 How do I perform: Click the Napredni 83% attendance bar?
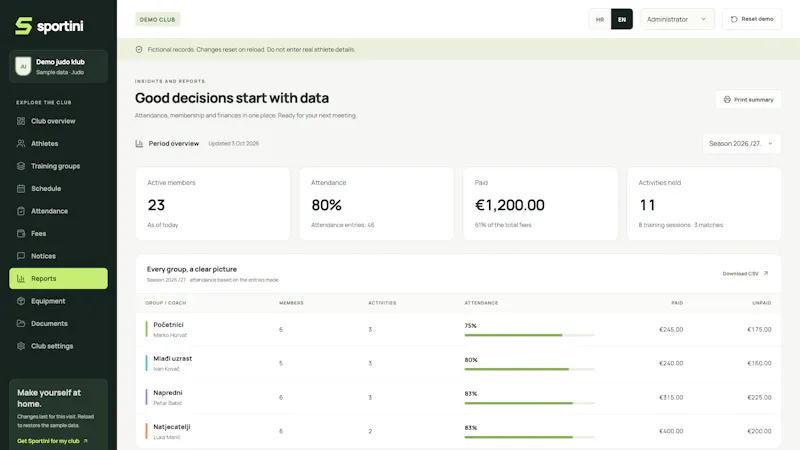529,403
